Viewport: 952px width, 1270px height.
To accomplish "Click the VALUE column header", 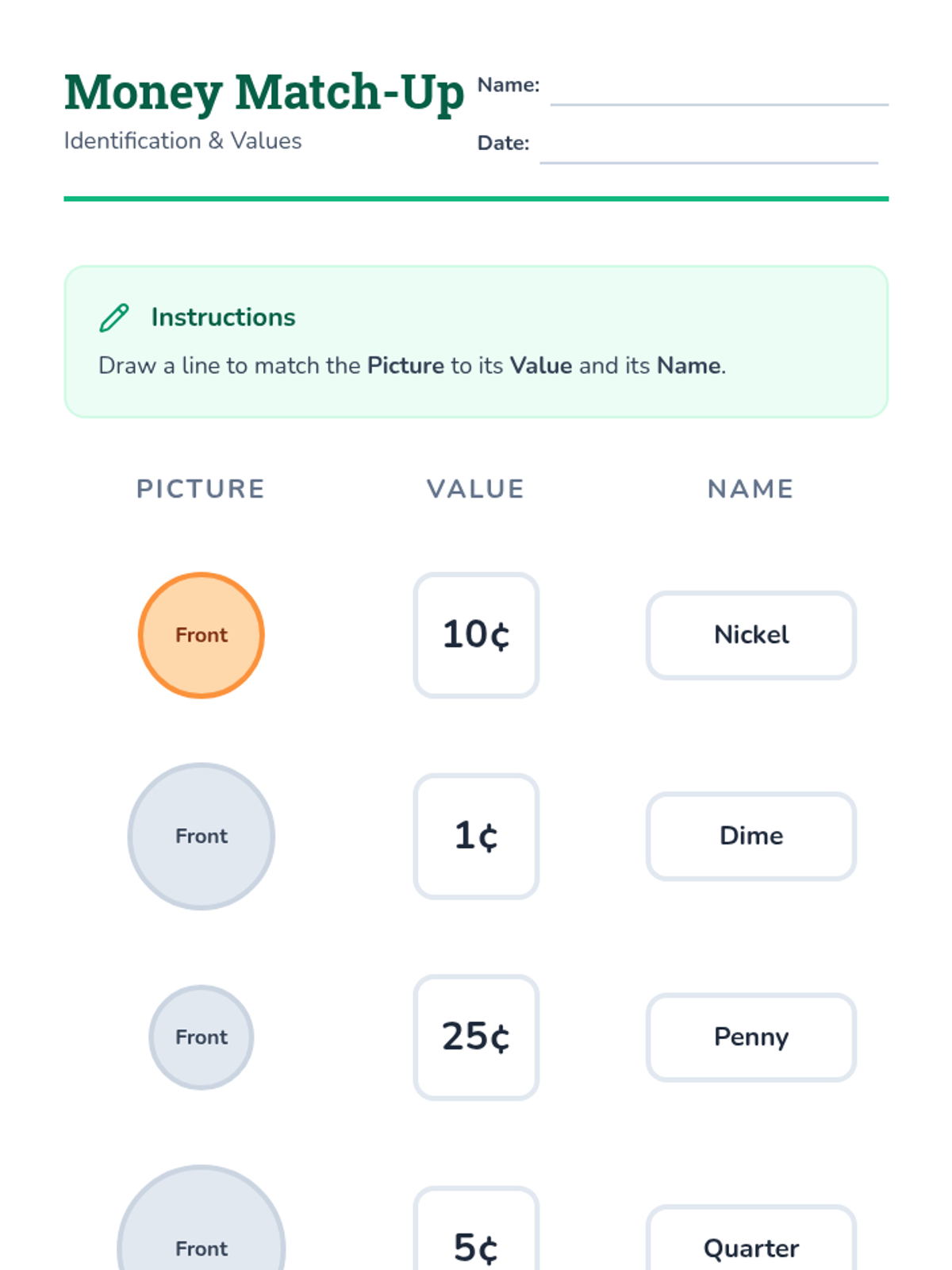I will click(x=476, y=489).
